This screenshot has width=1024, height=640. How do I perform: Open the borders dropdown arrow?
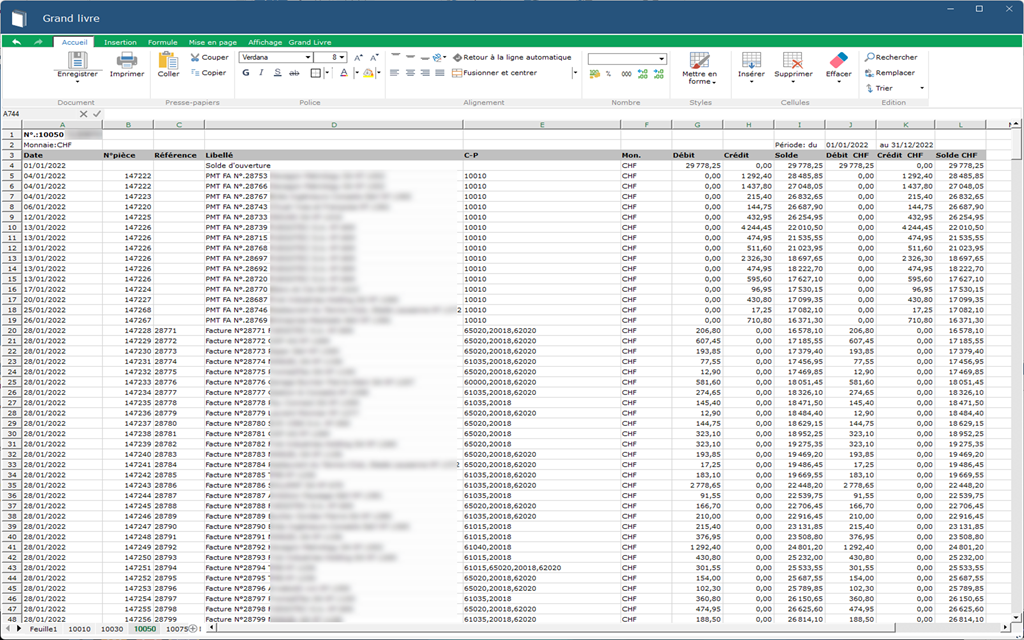pos(327,73)
